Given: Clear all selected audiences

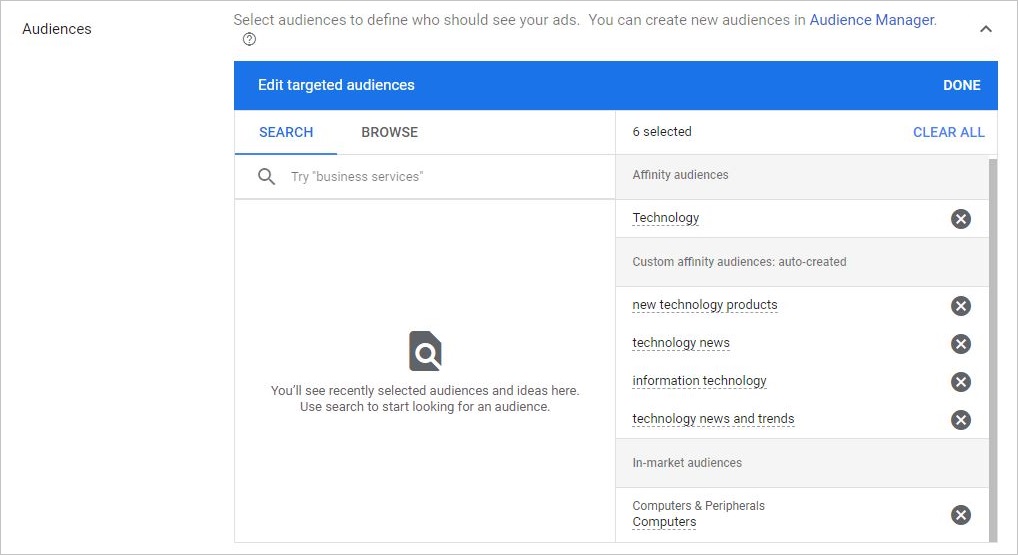Looking at the screenshot, I should coord(948,132).
